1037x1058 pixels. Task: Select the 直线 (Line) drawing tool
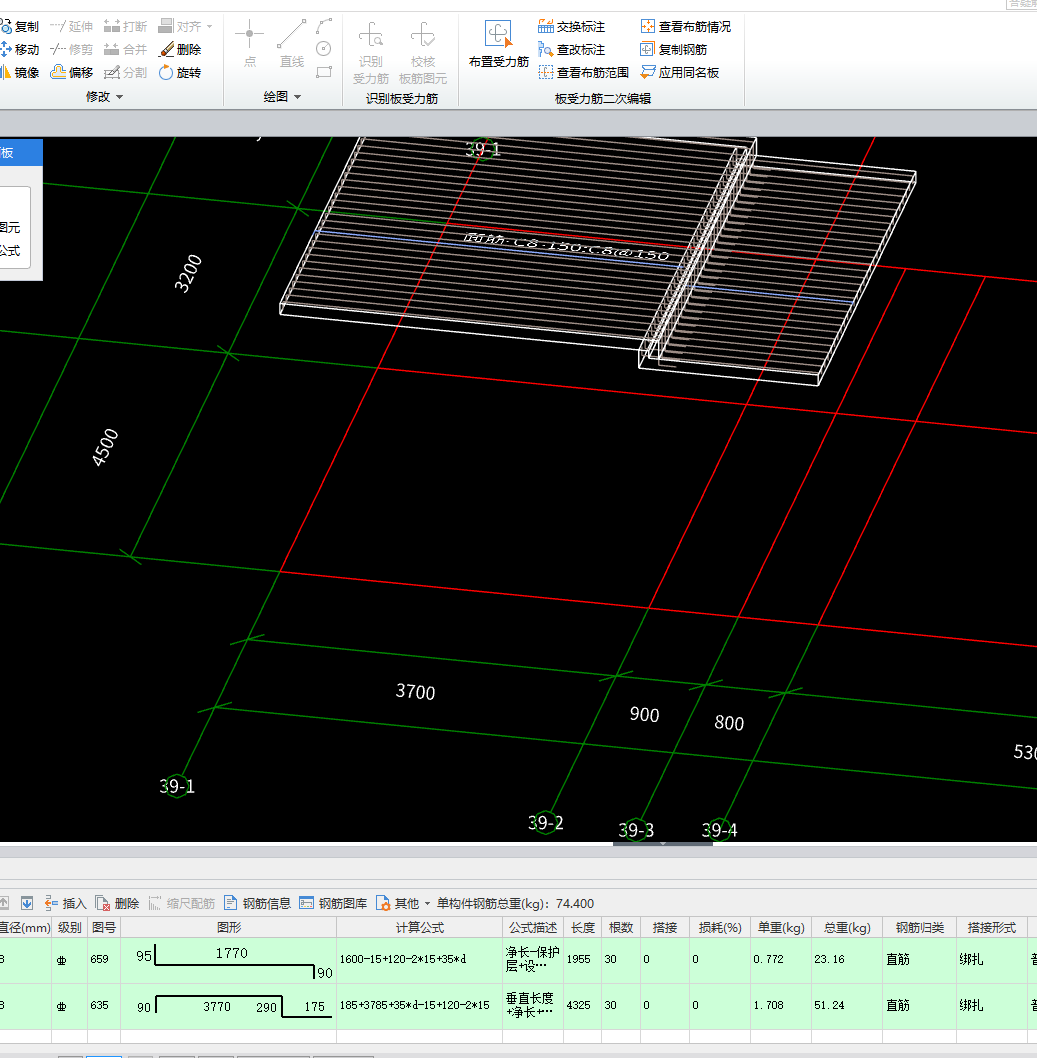[x=291, y=44]
